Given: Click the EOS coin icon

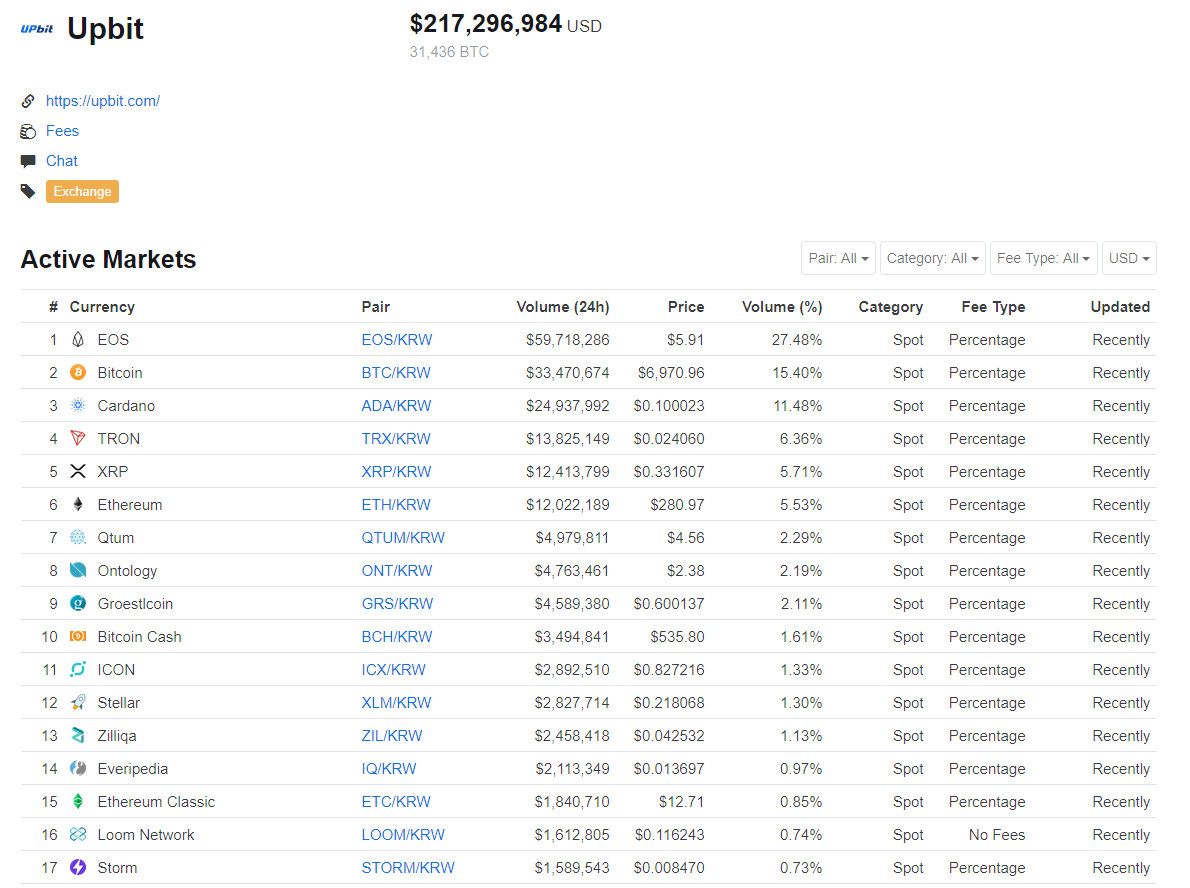Looking at the screenshot, I should click(x=78, y=340).
